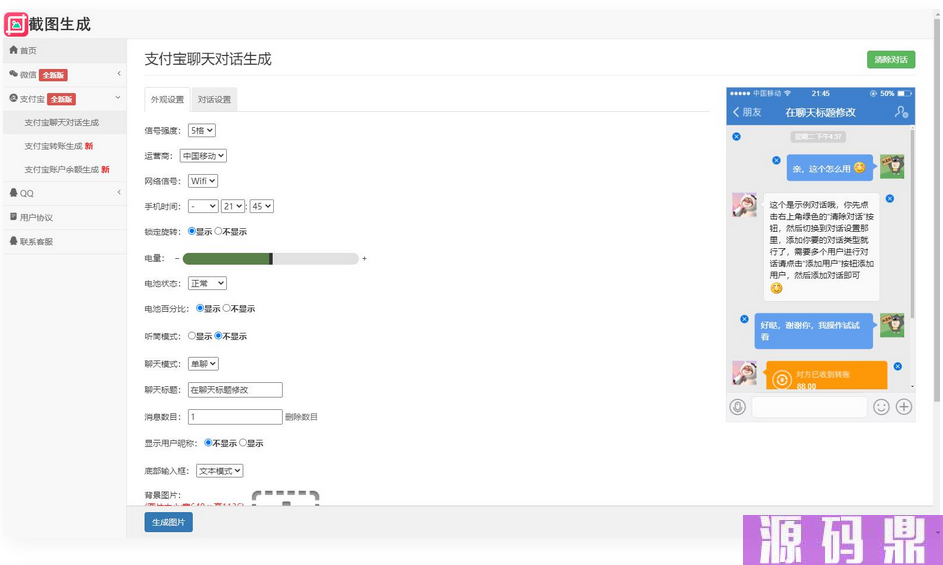Click the chat preview text input box
This screenshot has width=943, height=565.
[x=809, y=407]
